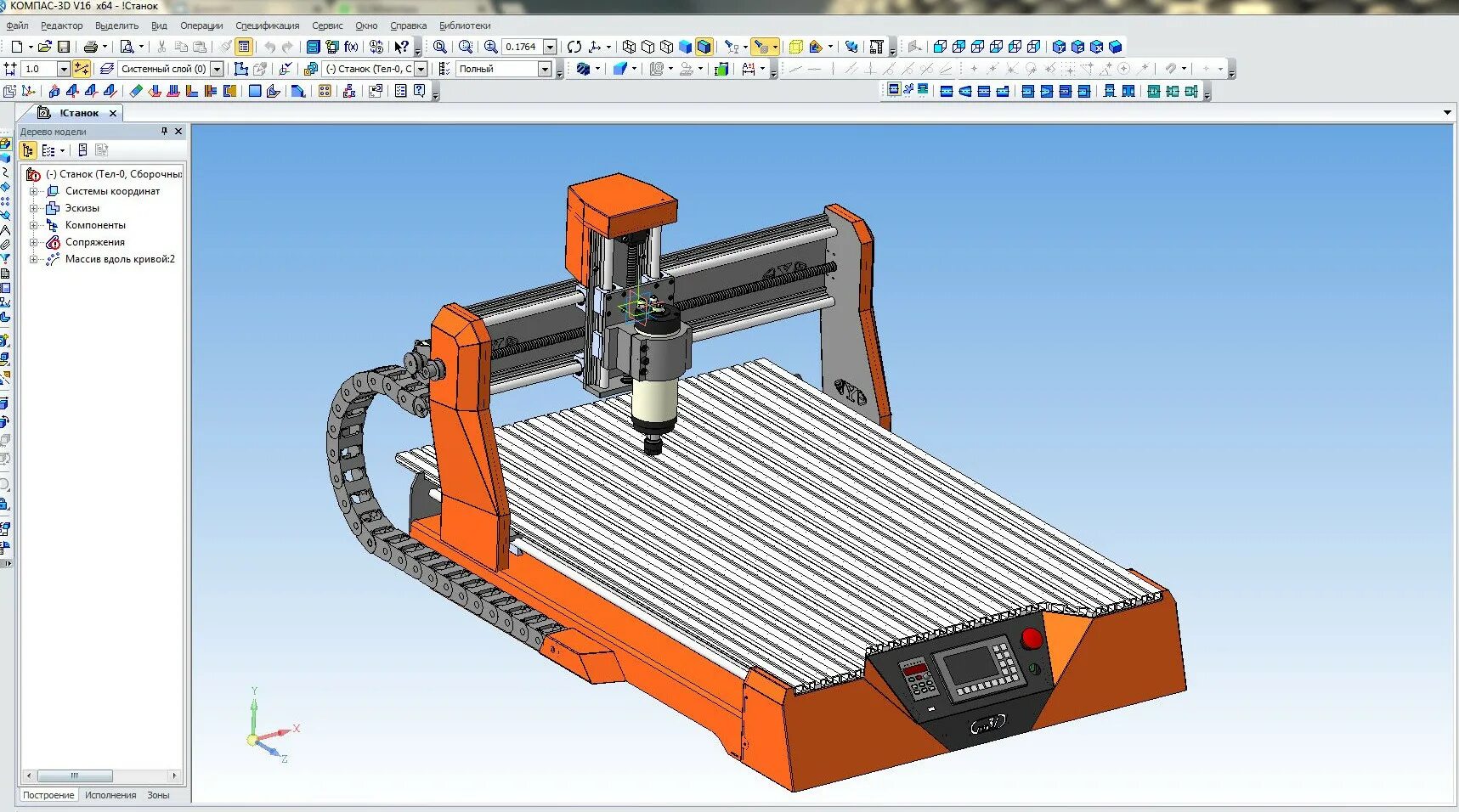Toggle the first highlighted mates toolbar button
This screenshot has width=1459, height=812.
pos(894,88)
